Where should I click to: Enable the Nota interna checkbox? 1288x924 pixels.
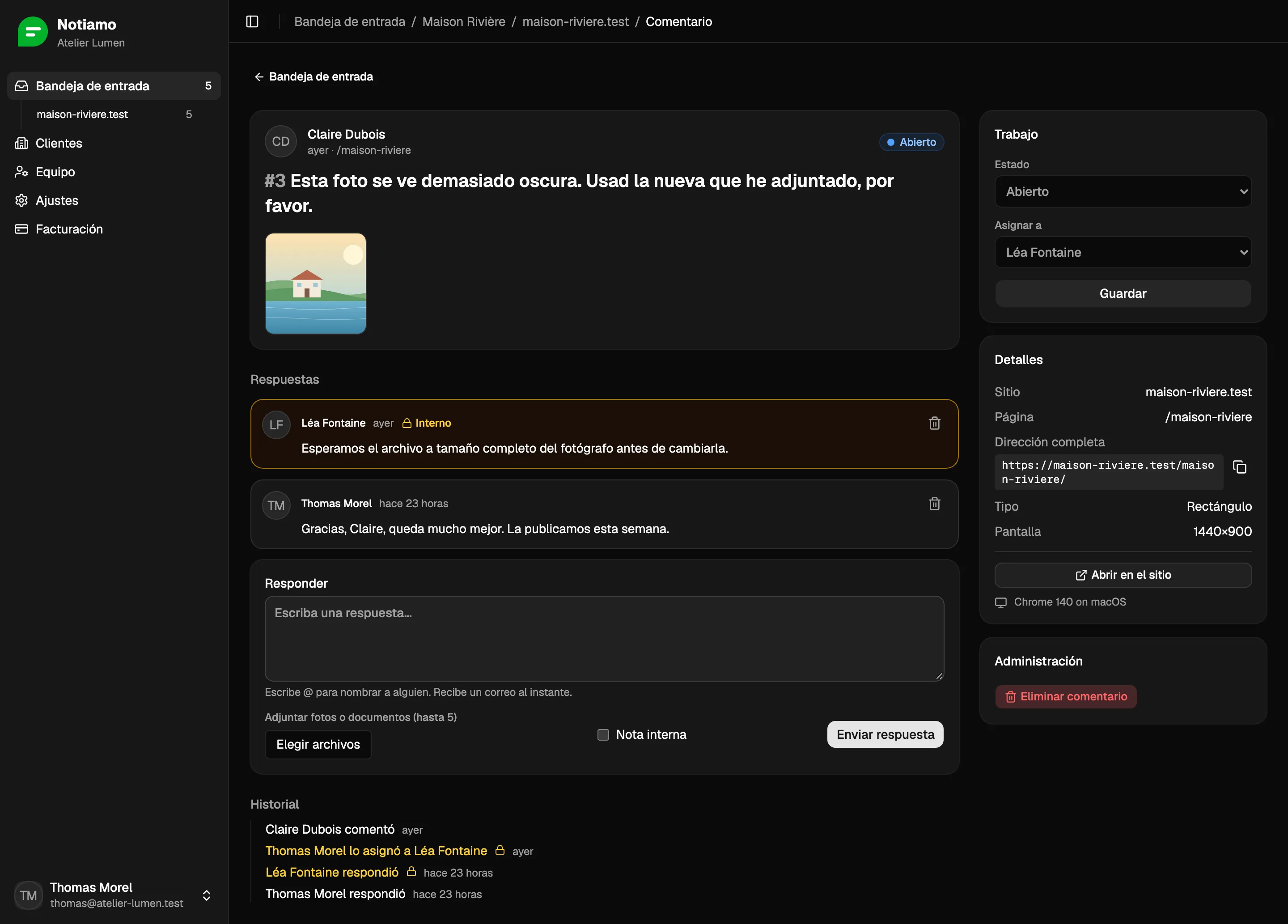pos(603,734)
